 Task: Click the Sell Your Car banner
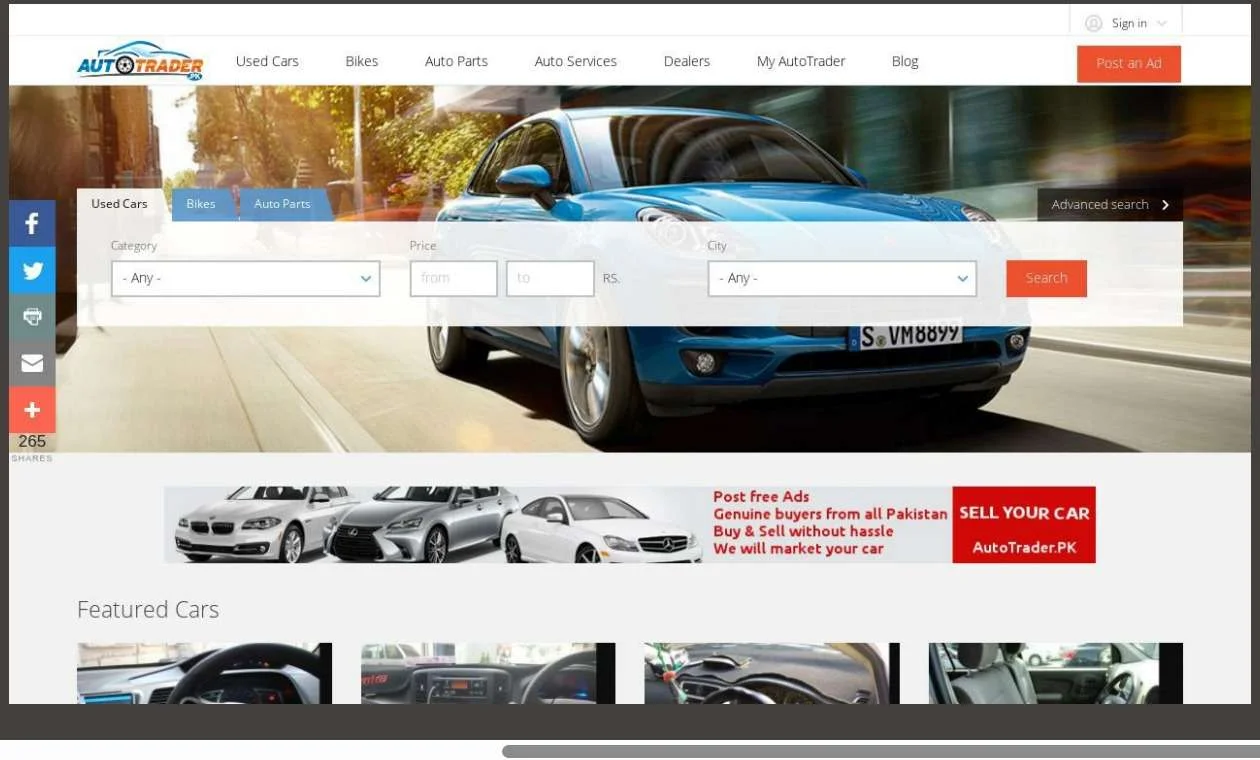pyautogui.click(x=1023, y=525)
